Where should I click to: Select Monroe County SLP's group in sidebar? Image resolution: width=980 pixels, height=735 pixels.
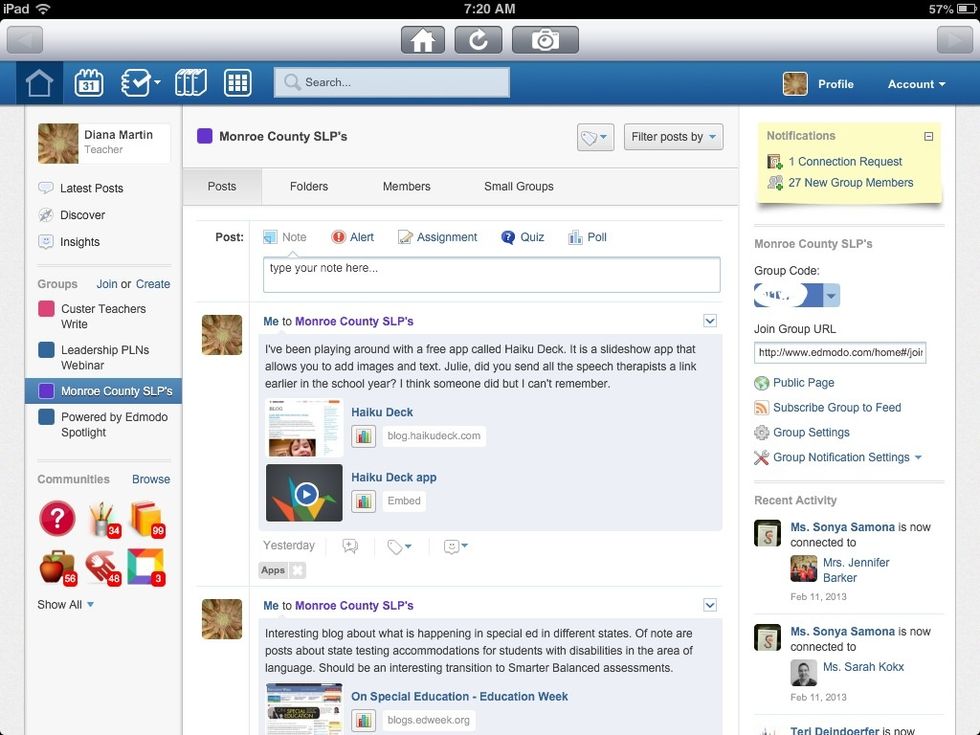click(x=104, y=391)
